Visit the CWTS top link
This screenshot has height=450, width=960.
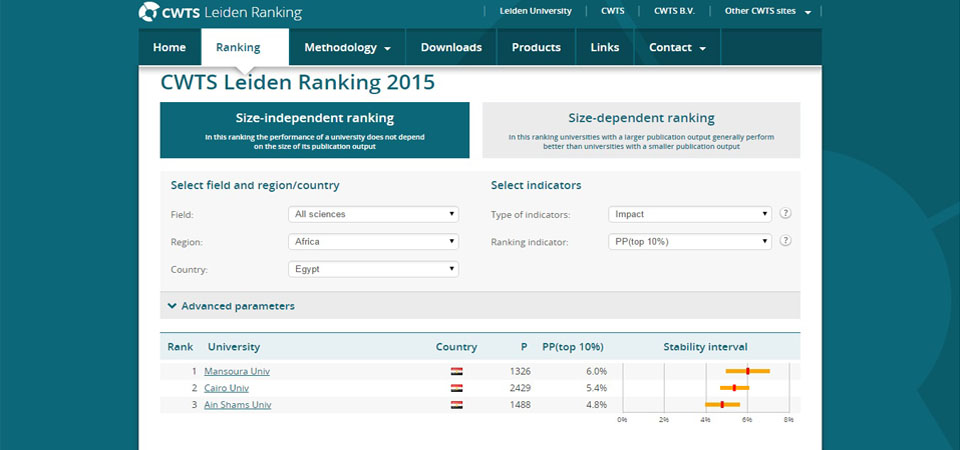(613, 11)
